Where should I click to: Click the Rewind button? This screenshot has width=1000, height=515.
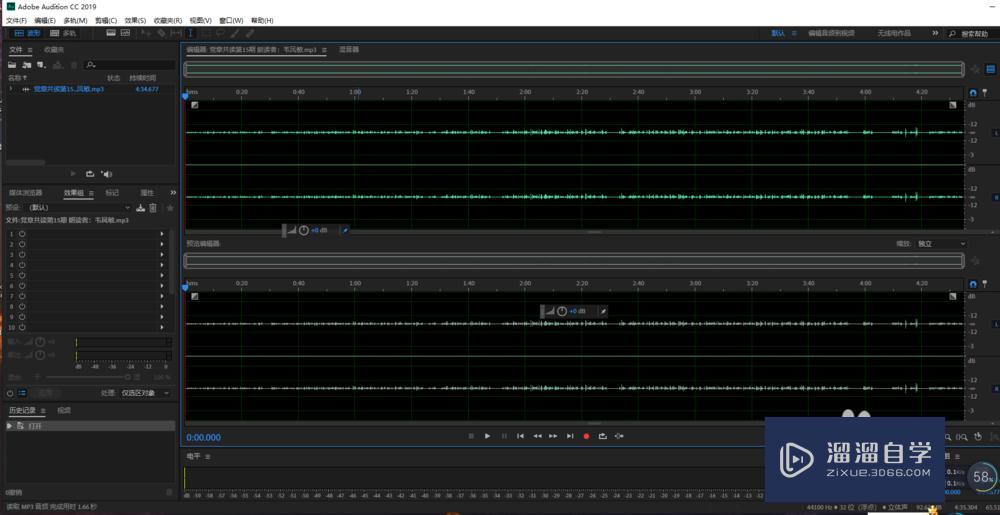click(x=537, y=436)
